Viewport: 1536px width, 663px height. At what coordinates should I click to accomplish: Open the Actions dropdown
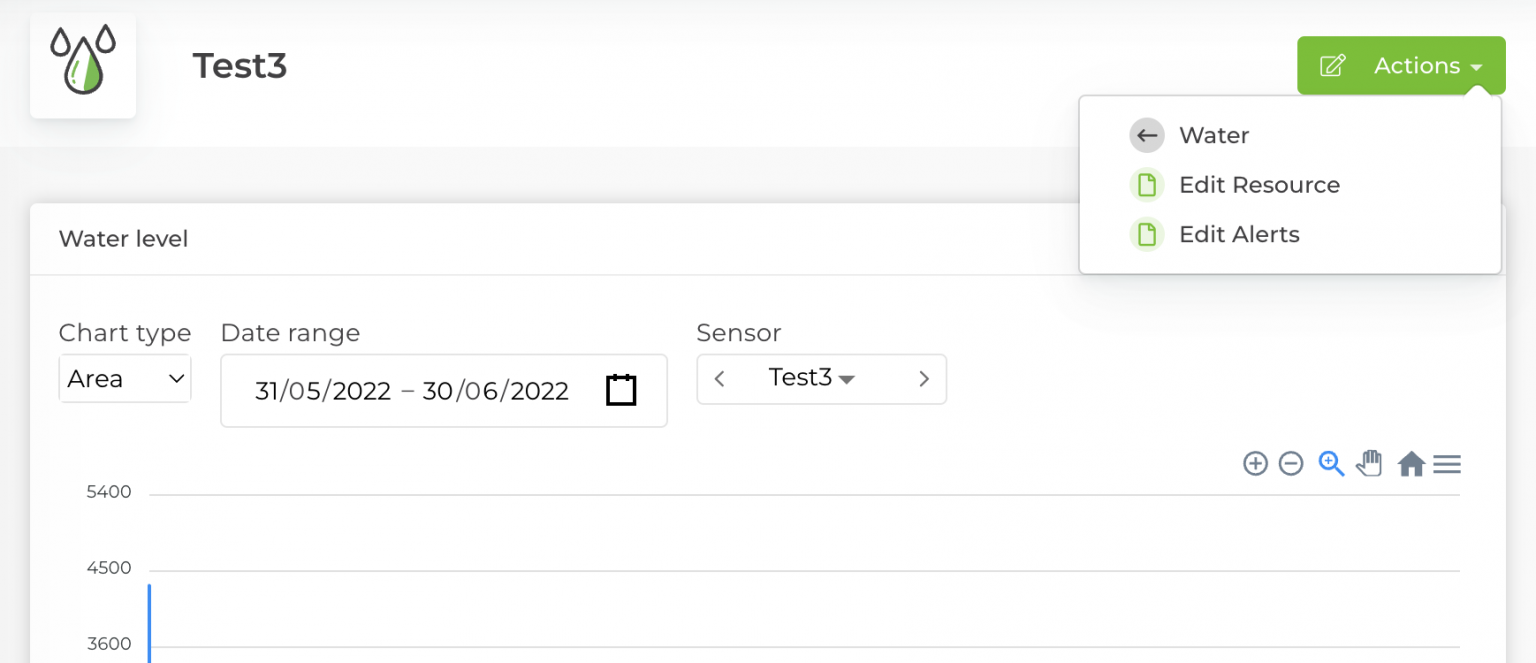point(1416,65)
